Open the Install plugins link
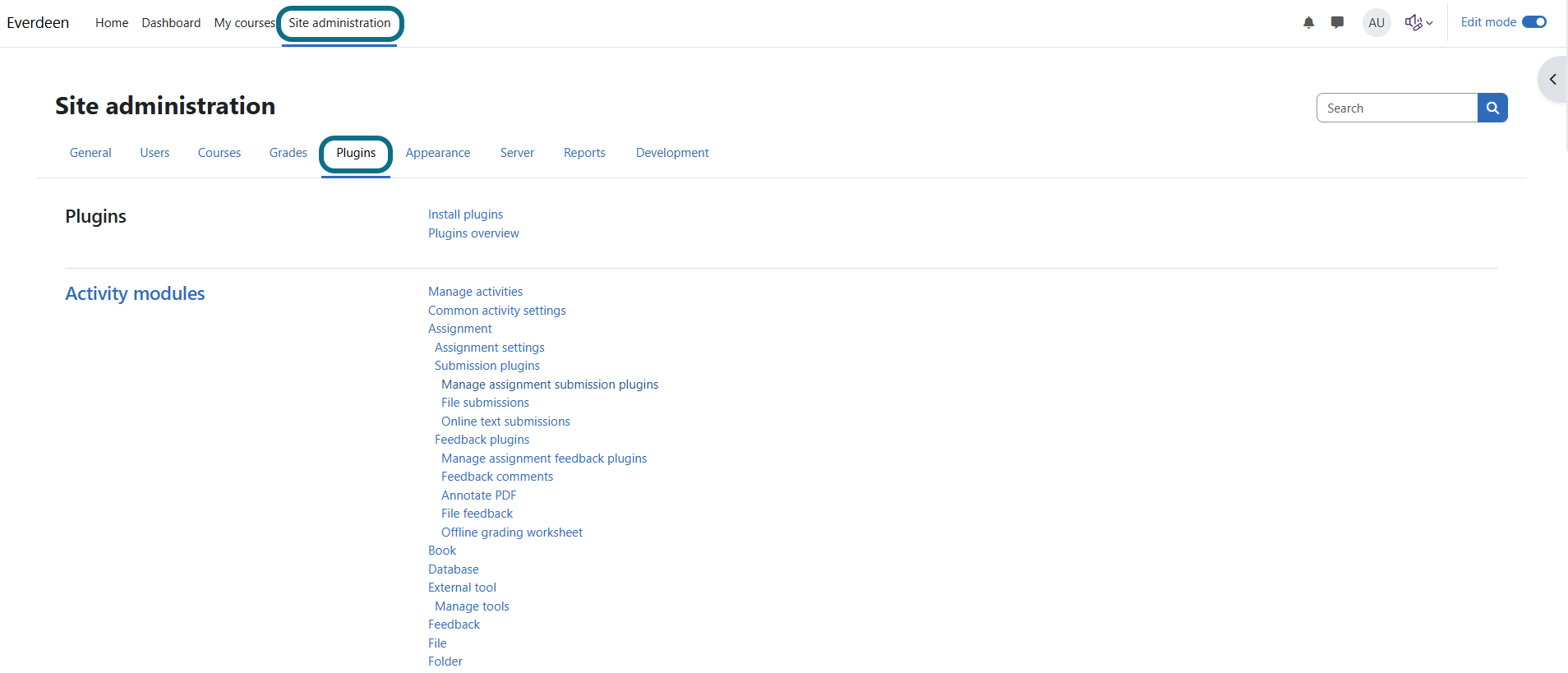The width and height of the screenshot is (1568, 673). click(465, 214)
